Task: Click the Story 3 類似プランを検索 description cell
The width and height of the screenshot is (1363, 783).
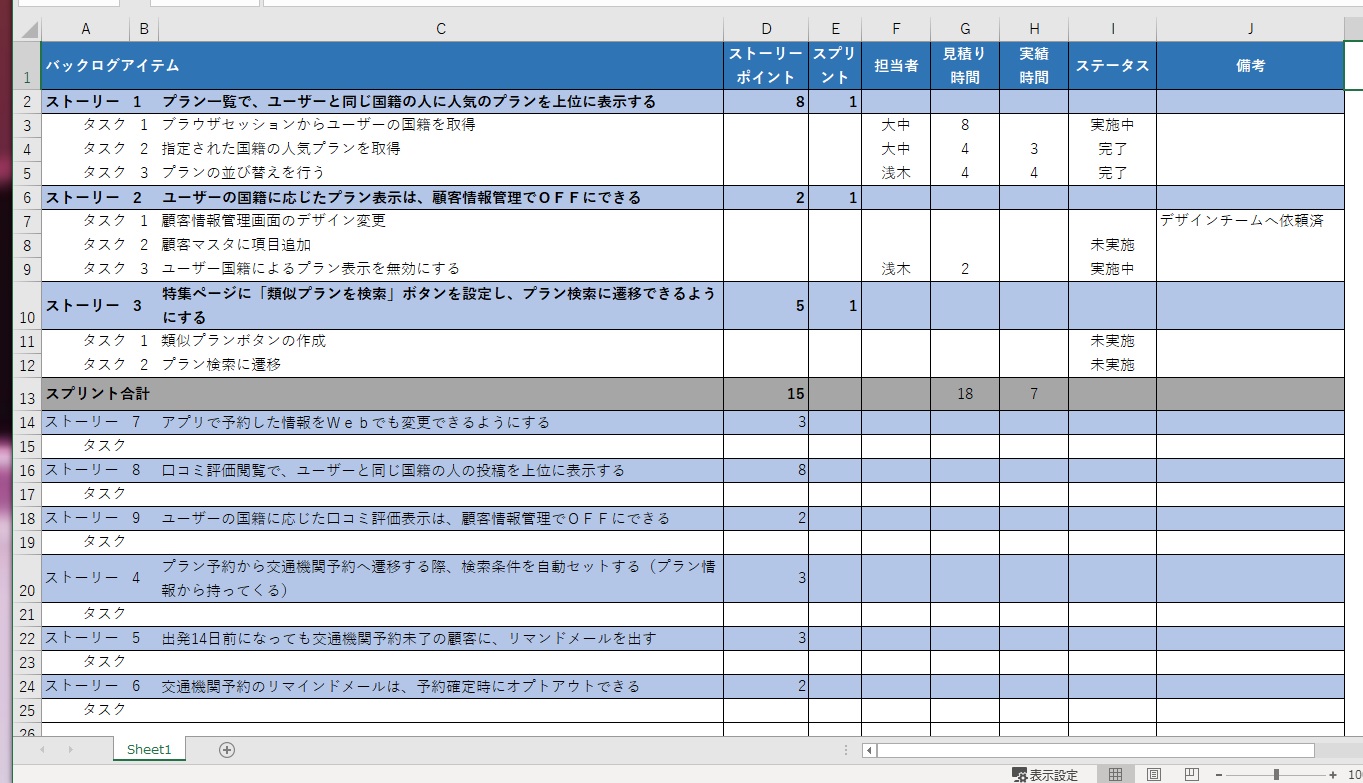Action: click(x=441, y=306)
